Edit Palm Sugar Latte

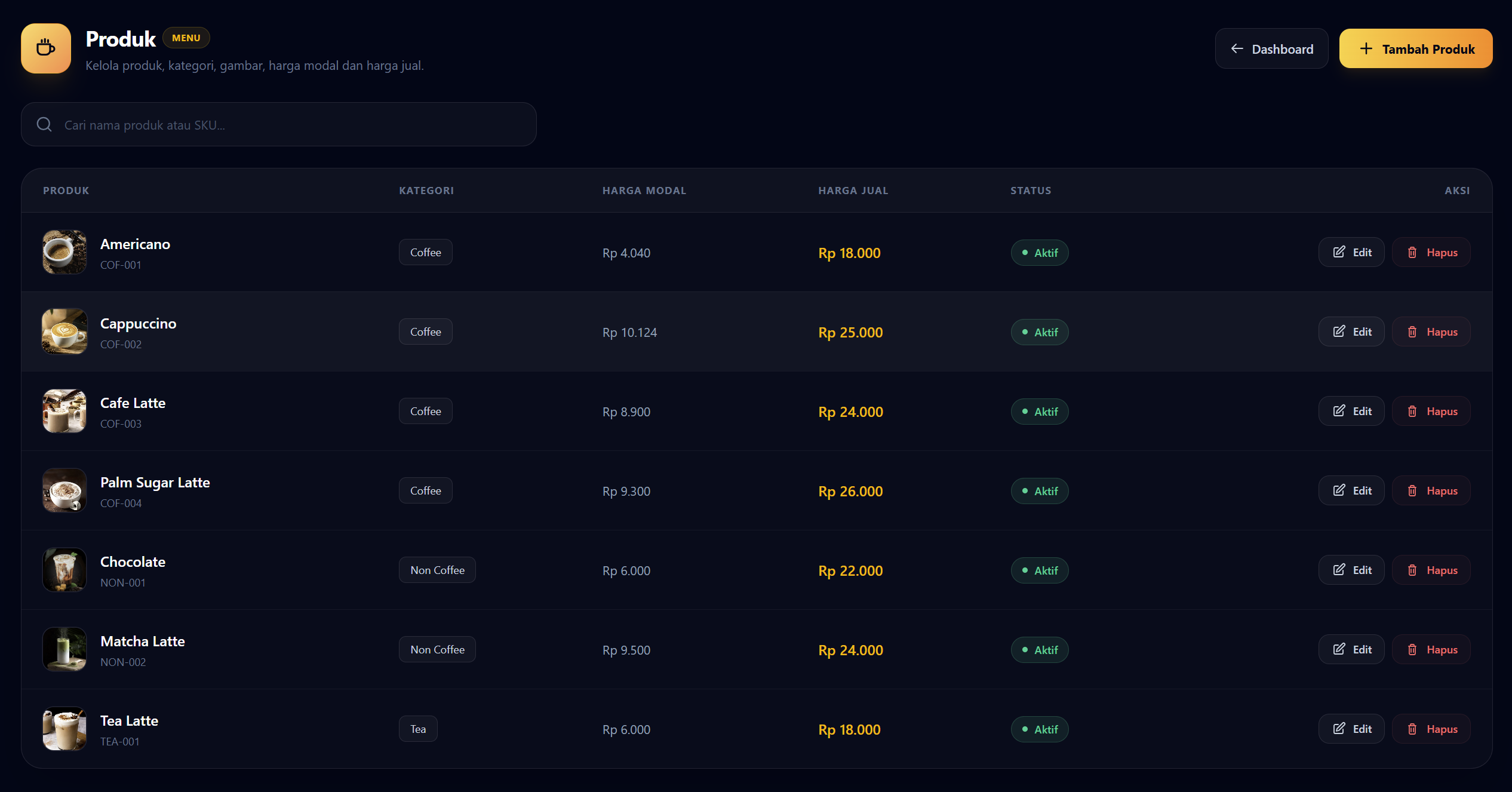click(1351, 491)
